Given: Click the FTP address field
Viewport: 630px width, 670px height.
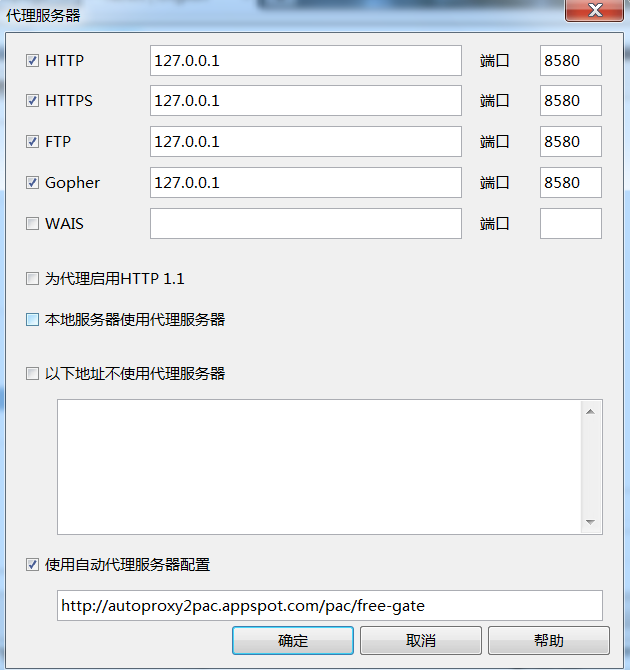Looking at the screenshot, I should tap(306, 141).
